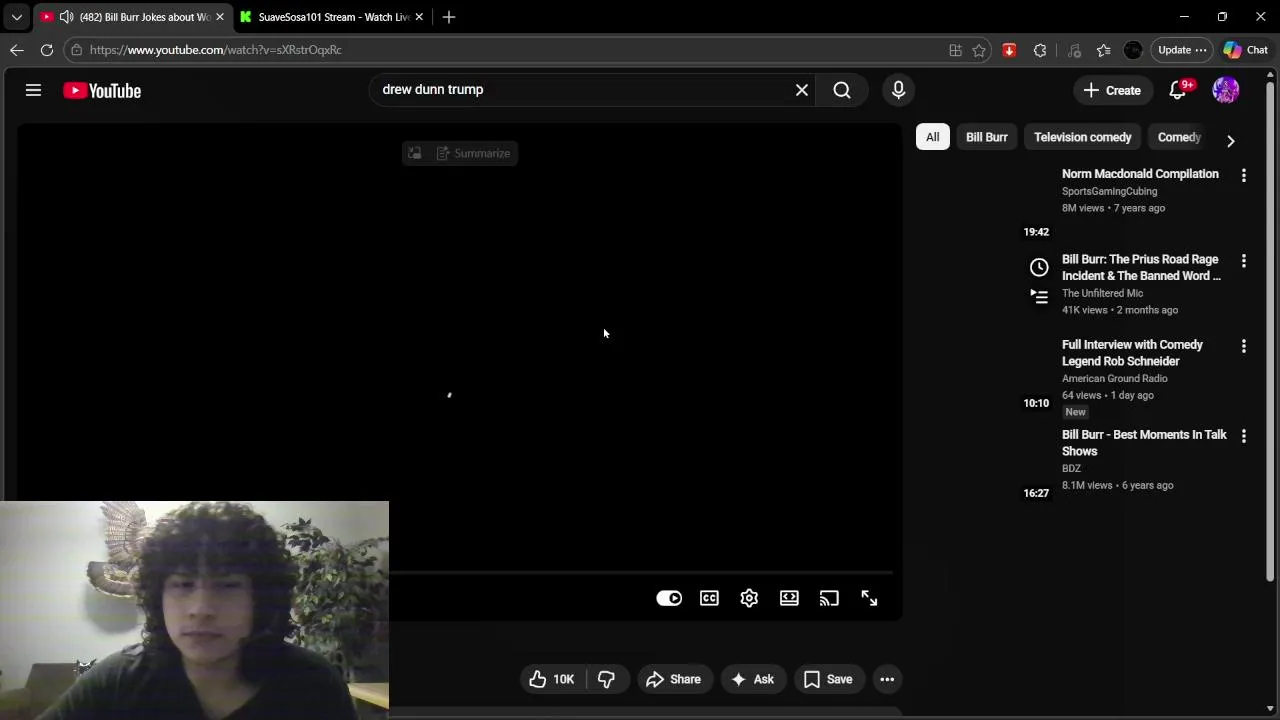
Task: Open the browser extensions puzzle icon
Action: click(x=1040, y=50)
